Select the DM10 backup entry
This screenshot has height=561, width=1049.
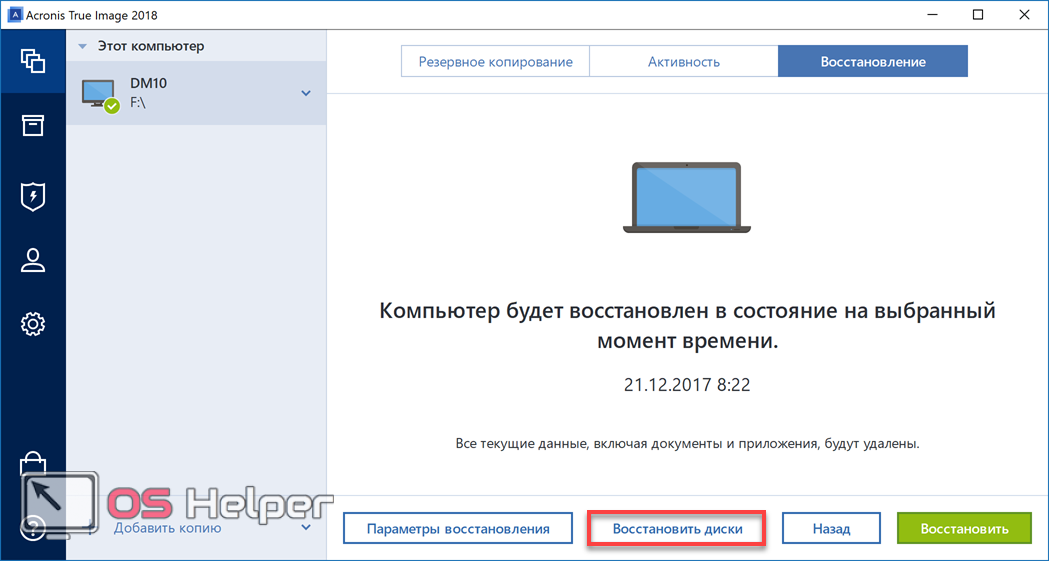pos(190,93)
